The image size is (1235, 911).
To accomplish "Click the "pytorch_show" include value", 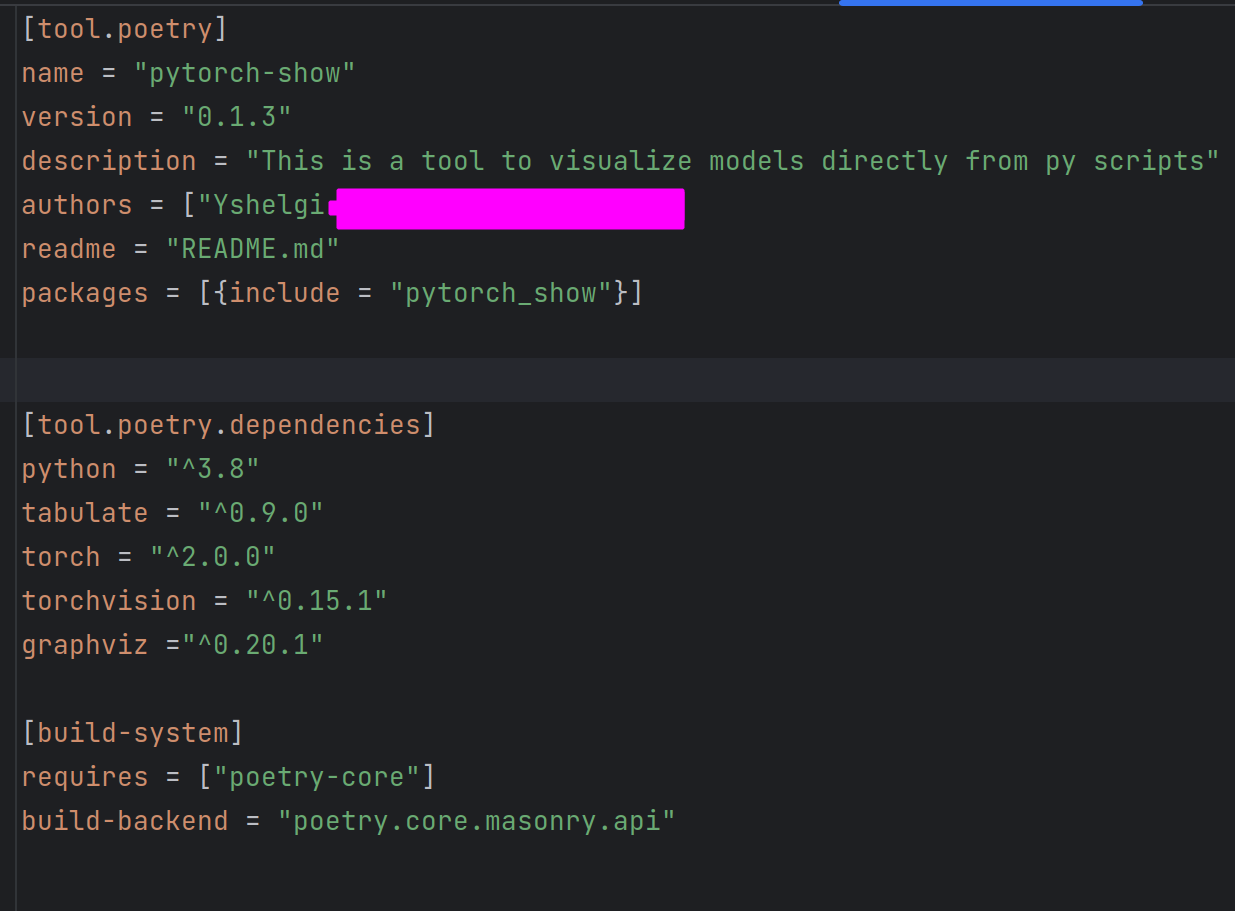I will 501,293.
